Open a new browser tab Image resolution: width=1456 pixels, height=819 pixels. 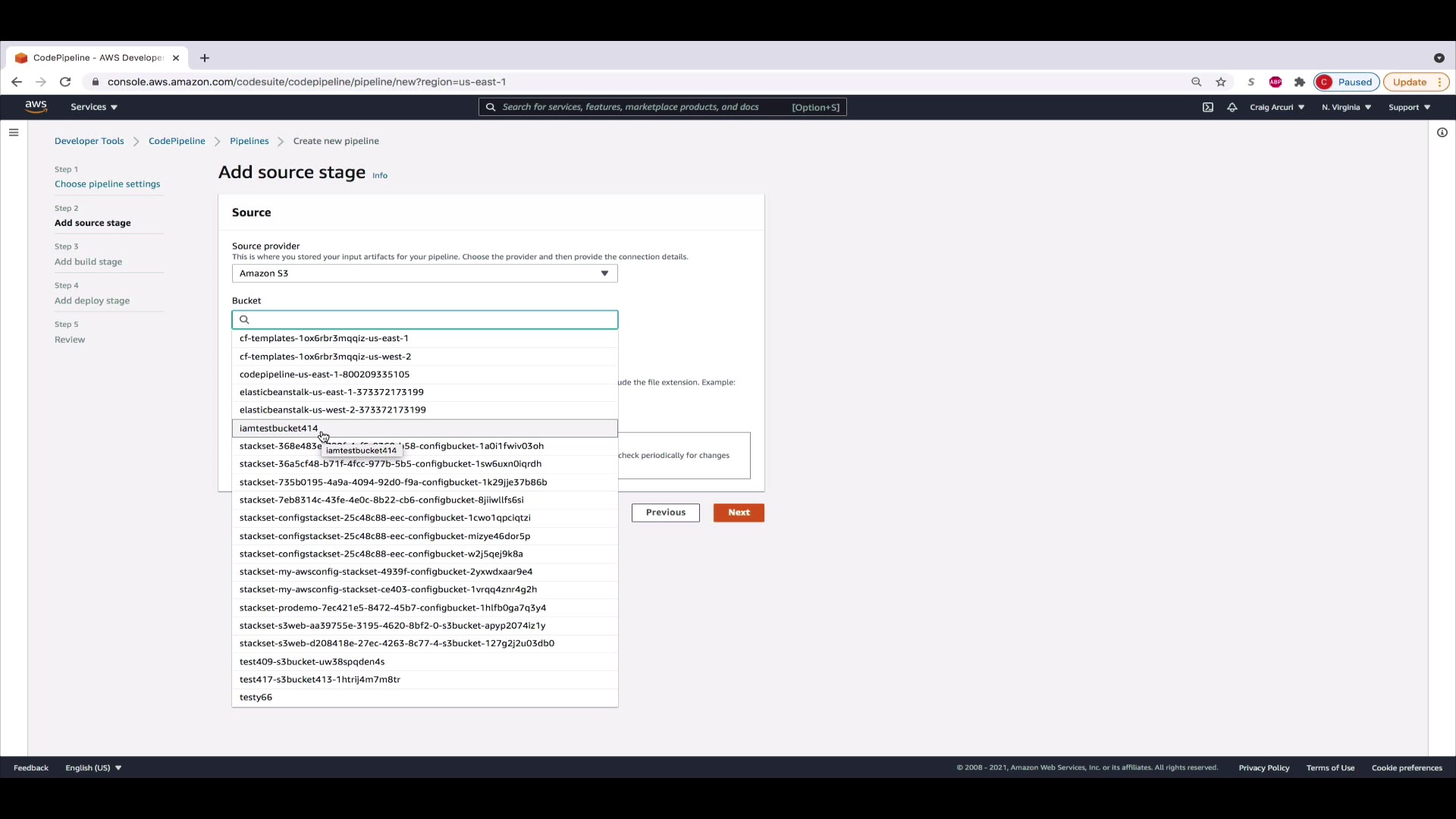pos(205,58)
